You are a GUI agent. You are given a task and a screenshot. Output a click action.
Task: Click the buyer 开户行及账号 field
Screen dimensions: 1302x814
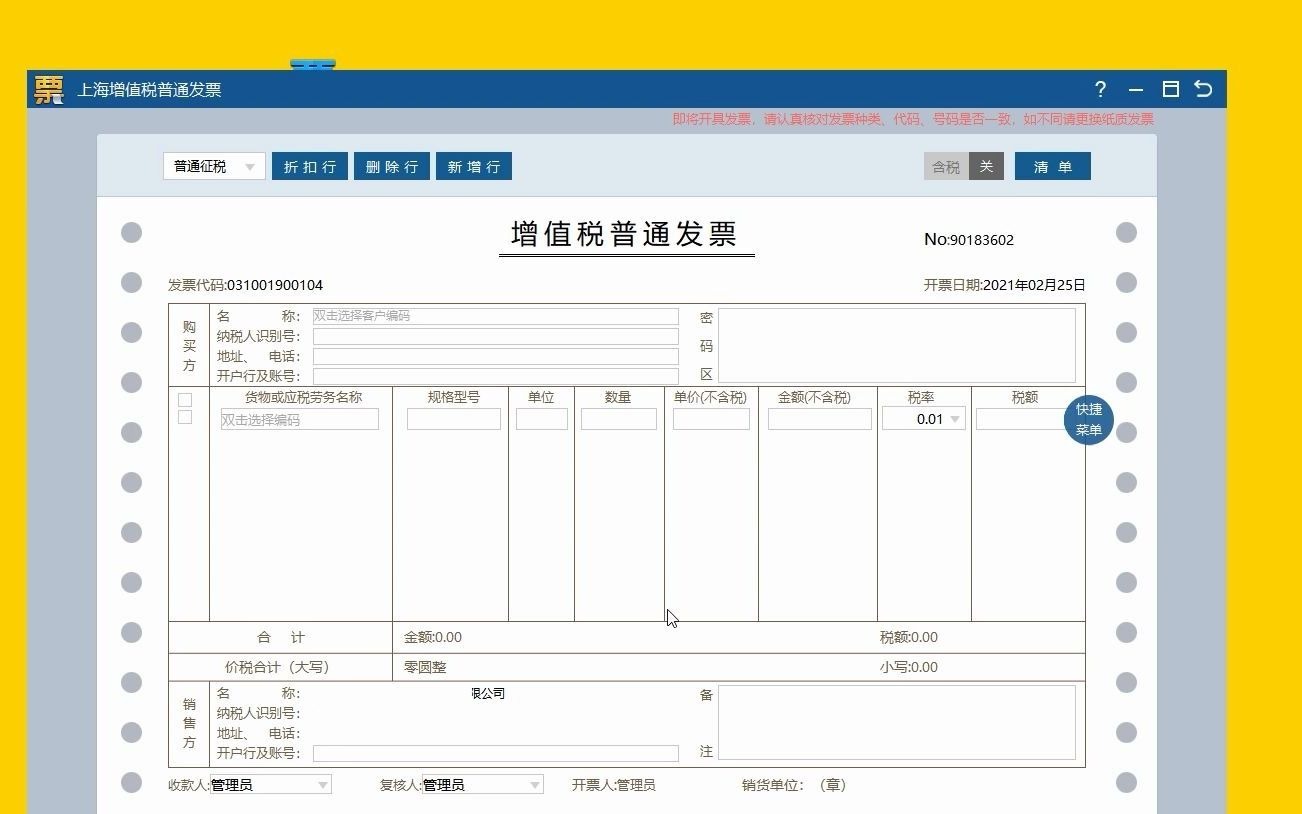(495, 376)
